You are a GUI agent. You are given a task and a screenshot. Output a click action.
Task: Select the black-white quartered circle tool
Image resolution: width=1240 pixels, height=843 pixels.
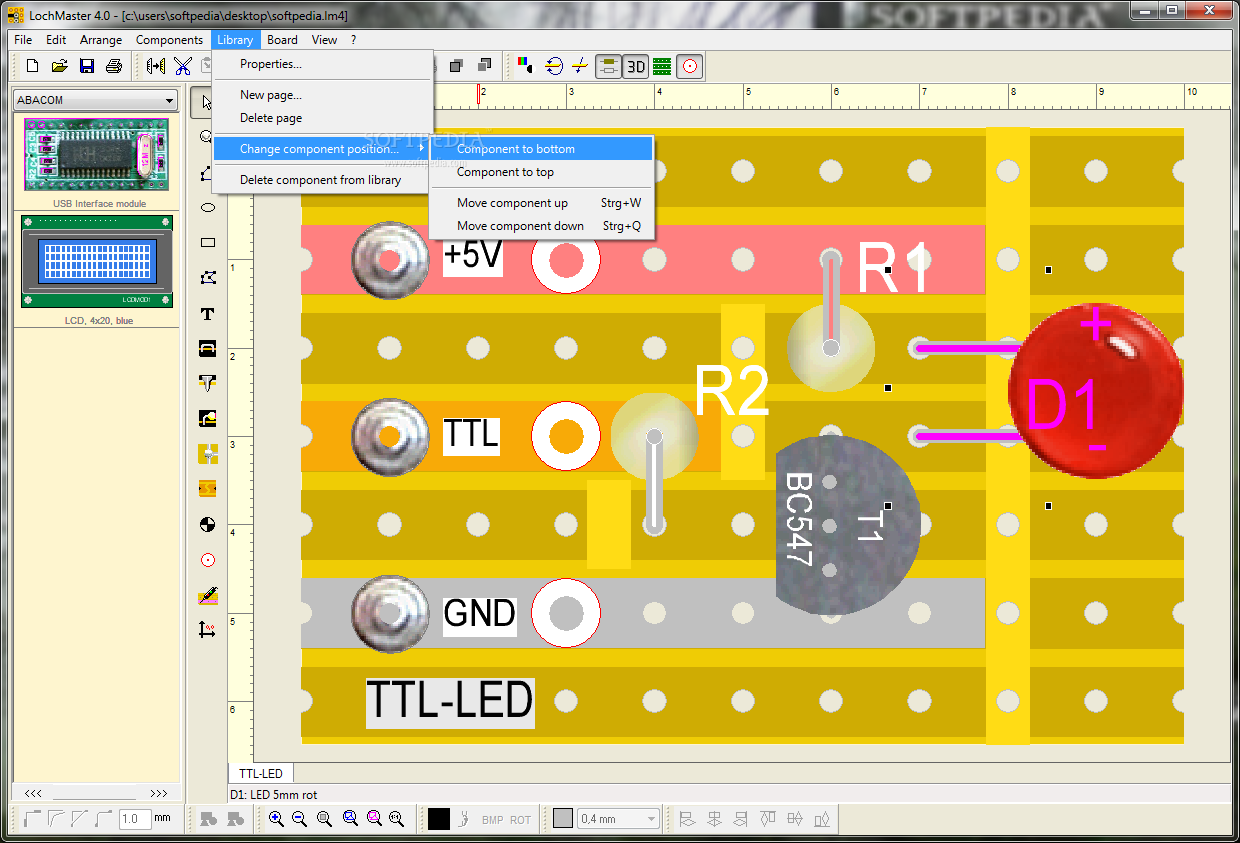(x=208, y=523)
